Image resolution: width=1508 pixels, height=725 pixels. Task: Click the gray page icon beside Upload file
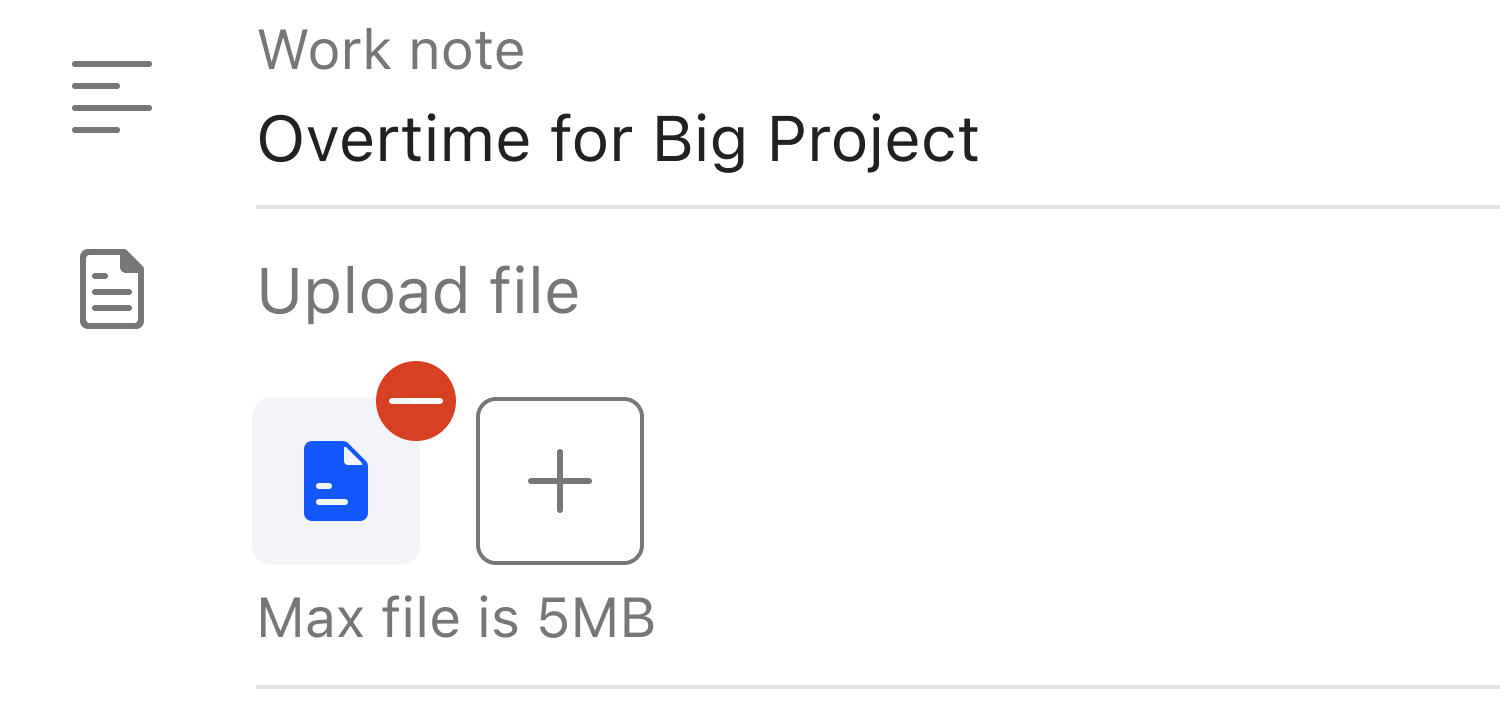click(x=112, y=289)
